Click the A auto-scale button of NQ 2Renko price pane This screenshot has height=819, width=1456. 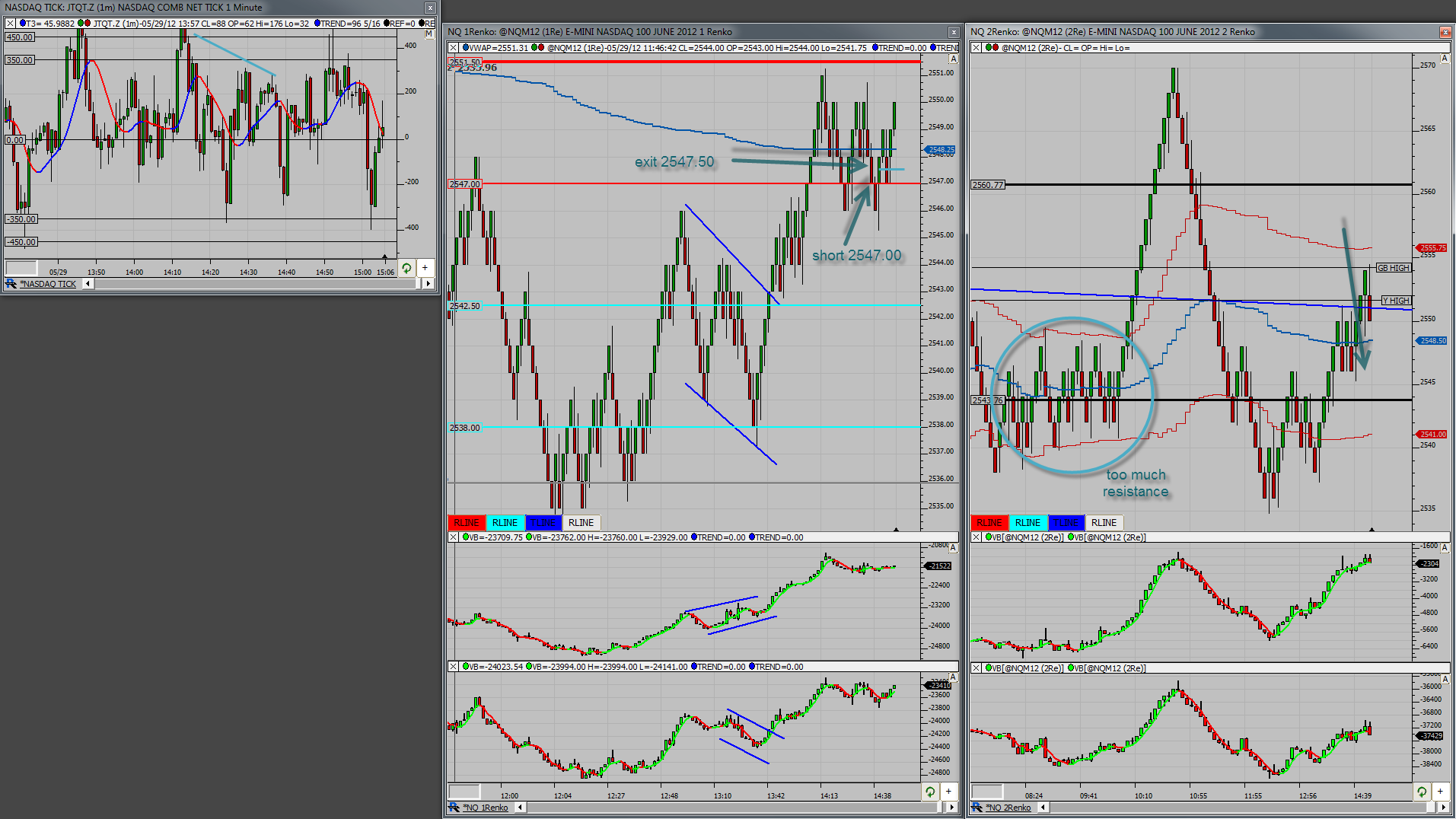click(x=1445, y=59)
